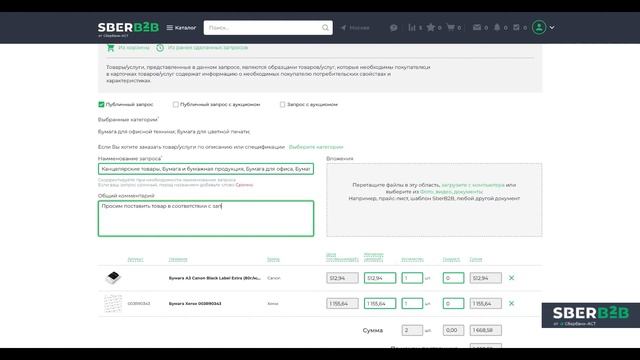The image size is (640, 360).
Task: Edit desired price field in Canon row
Action: coord(380,278)
